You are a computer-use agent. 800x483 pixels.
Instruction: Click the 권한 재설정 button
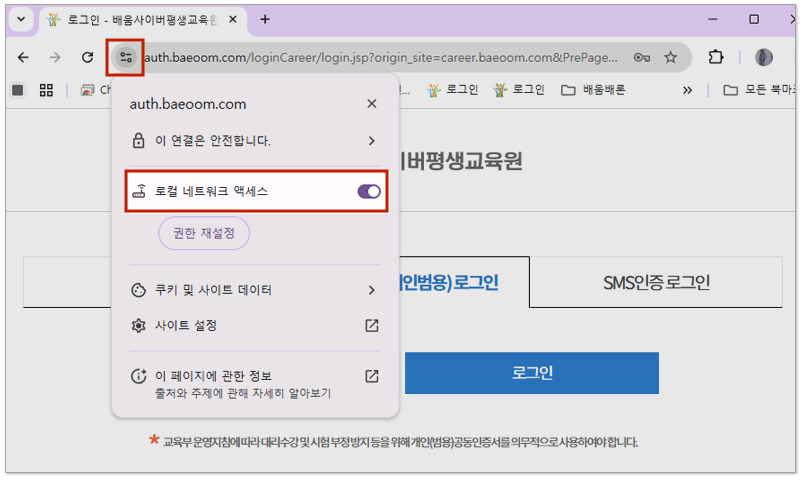(x=204, y=233)
